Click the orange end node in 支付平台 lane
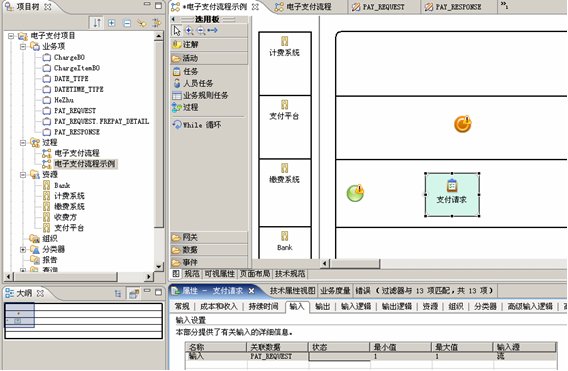The image size is (568, 371). [463, 124]
